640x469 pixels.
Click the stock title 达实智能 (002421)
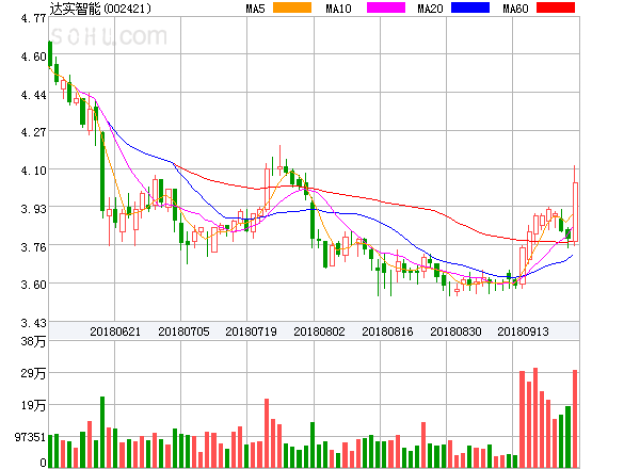coord(100,9)
